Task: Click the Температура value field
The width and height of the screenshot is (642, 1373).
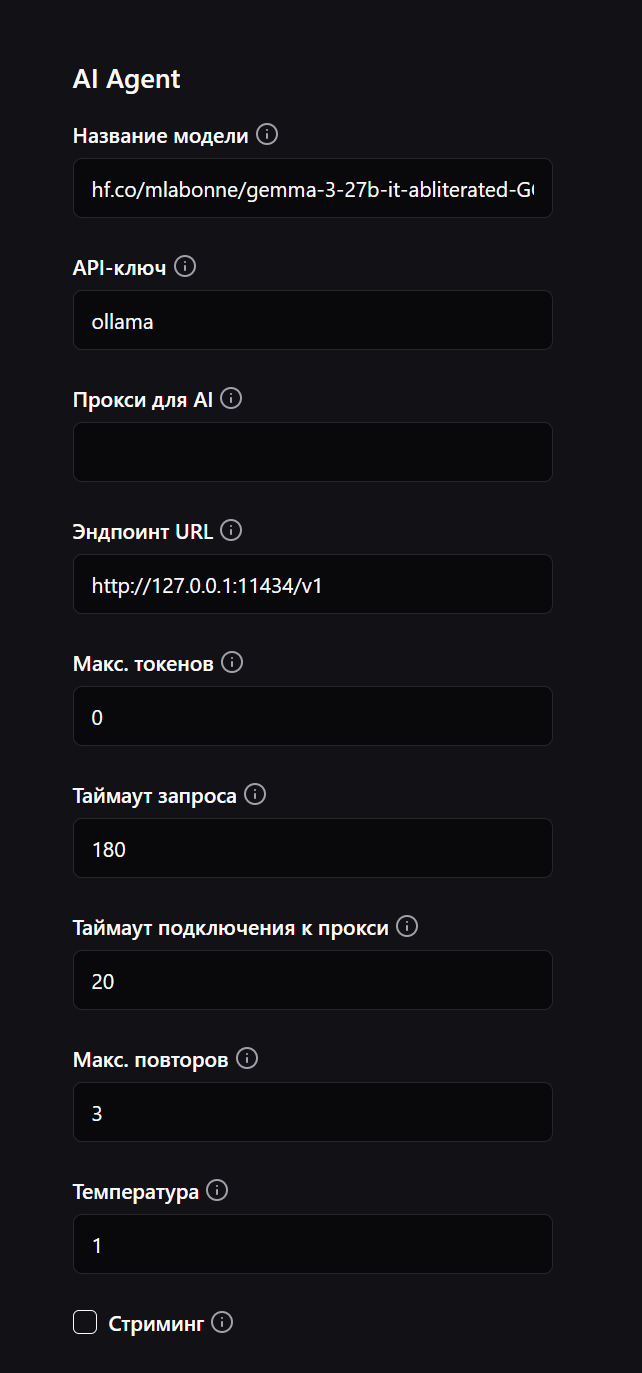Action: pyautogui.click(x=312, y=1244)
